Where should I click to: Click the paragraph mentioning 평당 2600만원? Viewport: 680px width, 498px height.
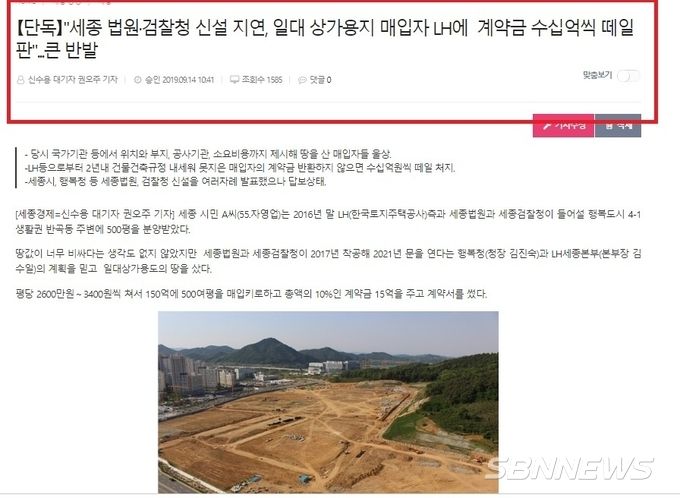252,294
